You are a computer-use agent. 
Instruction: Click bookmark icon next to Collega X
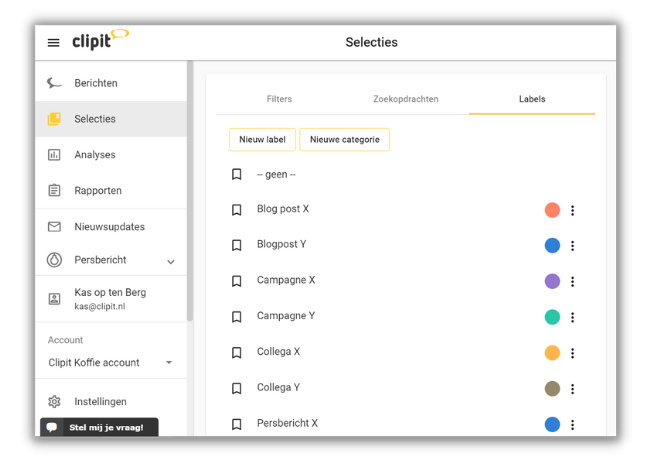[x=237, y=353]
